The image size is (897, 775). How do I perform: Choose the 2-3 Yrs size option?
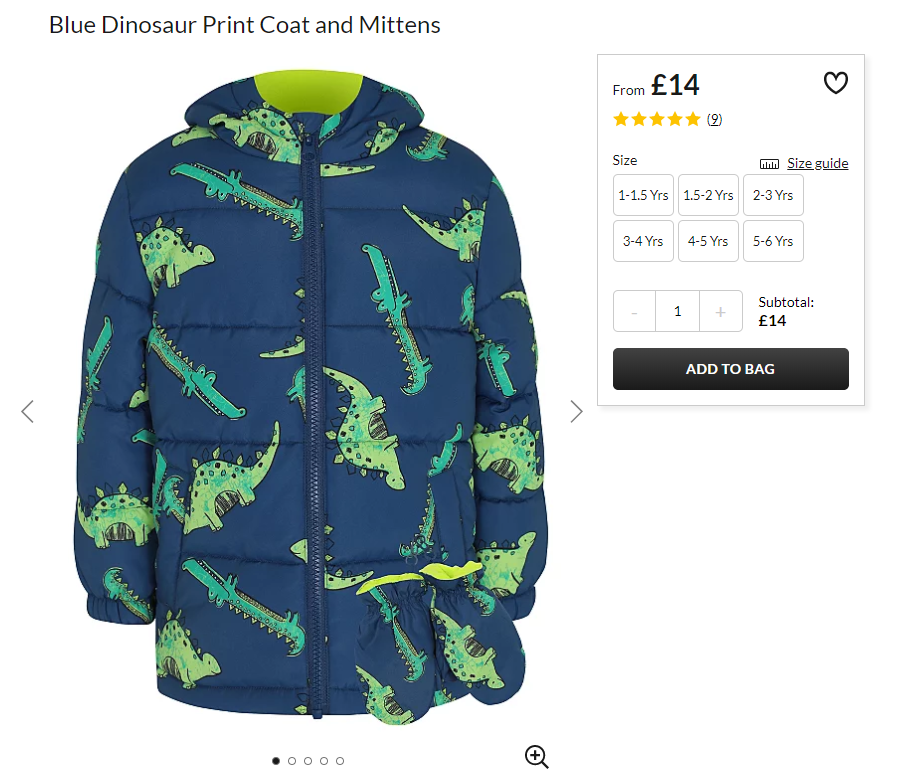click(773, 195)
